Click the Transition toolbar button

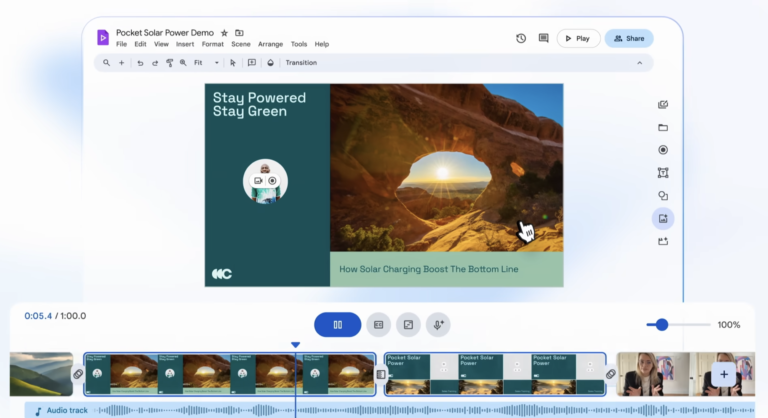[x=301, y=63]
